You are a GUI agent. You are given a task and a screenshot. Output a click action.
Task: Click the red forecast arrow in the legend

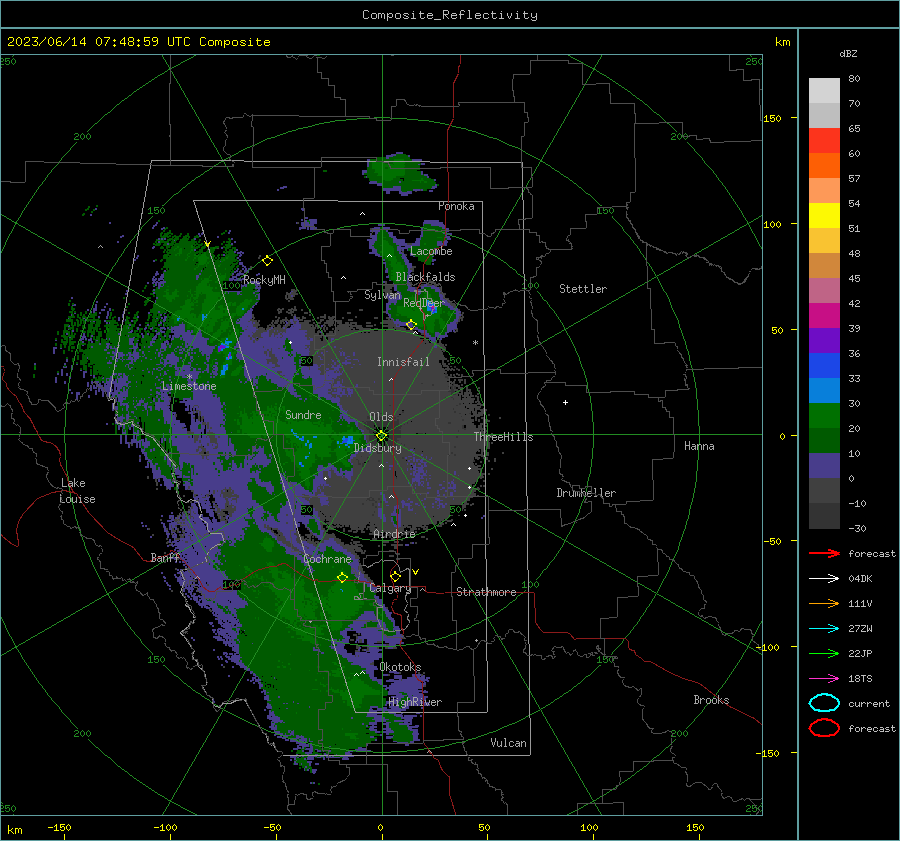(x=824, y=553)
